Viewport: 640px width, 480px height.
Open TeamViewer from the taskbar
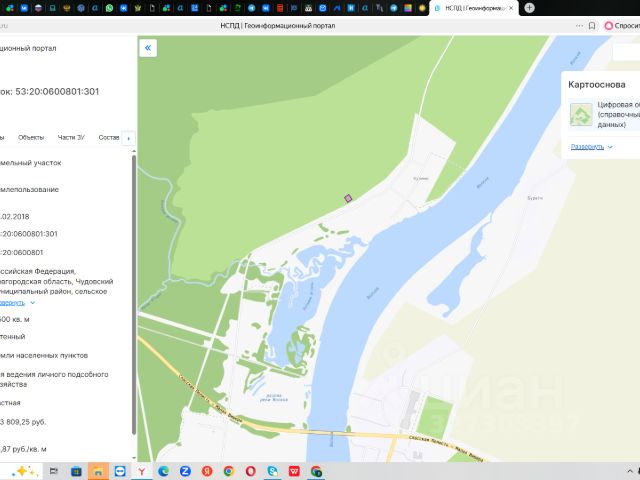(x=120, y=471)
